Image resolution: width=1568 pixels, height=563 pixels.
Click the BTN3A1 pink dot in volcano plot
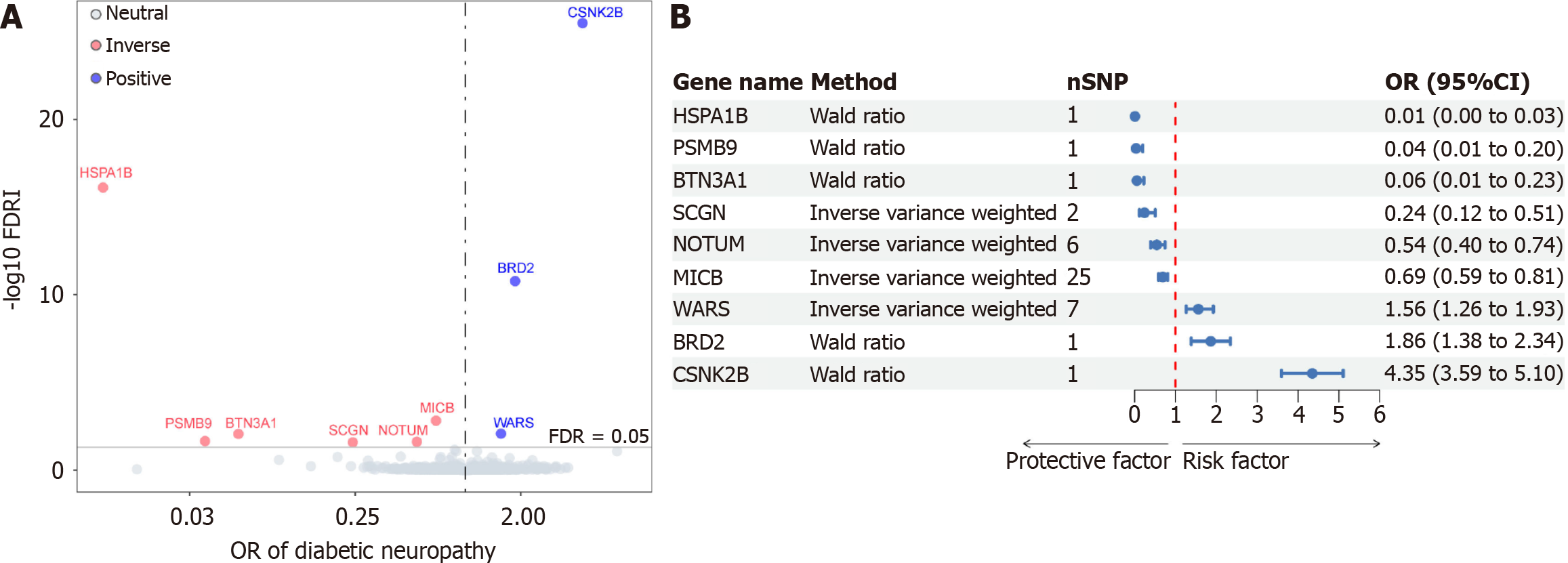[239, 434]
